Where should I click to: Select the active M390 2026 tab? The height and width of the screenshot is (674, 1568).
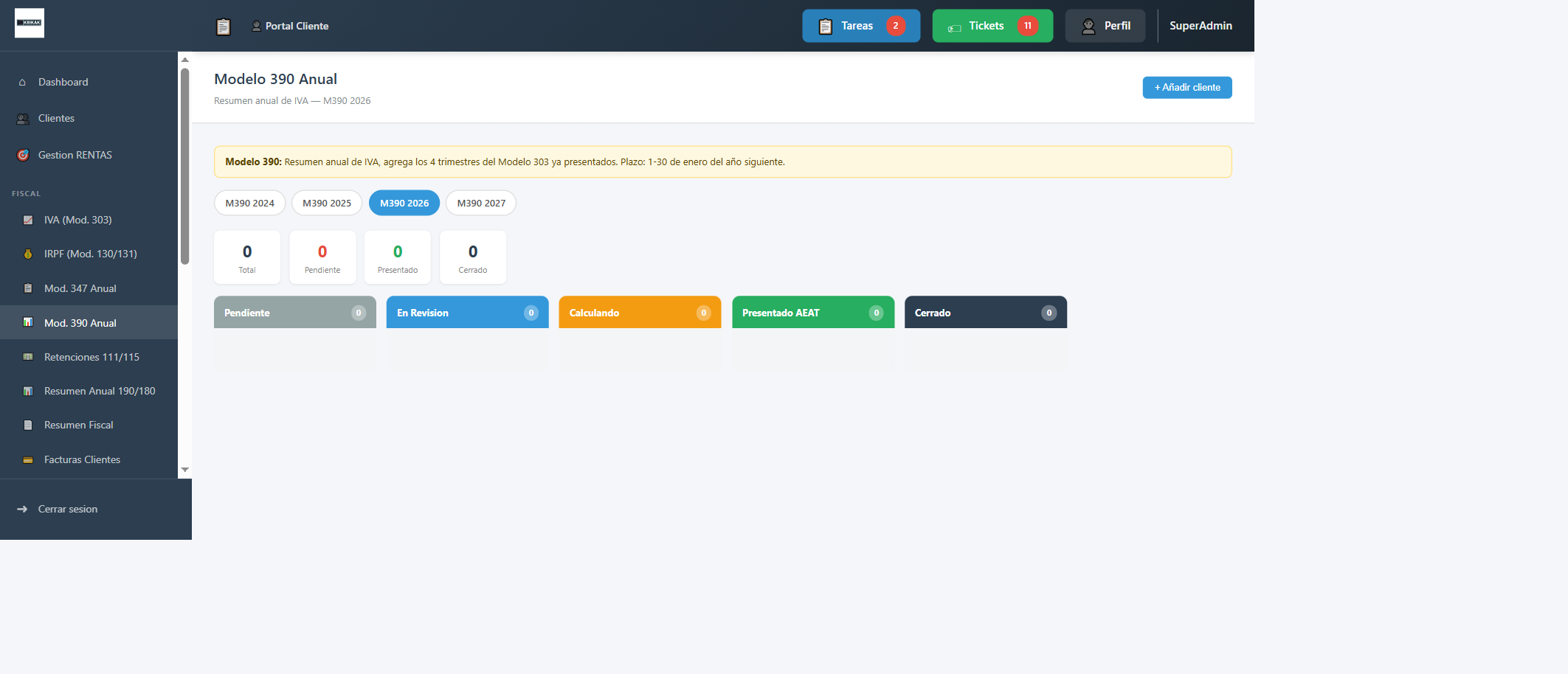pos(404,203)
